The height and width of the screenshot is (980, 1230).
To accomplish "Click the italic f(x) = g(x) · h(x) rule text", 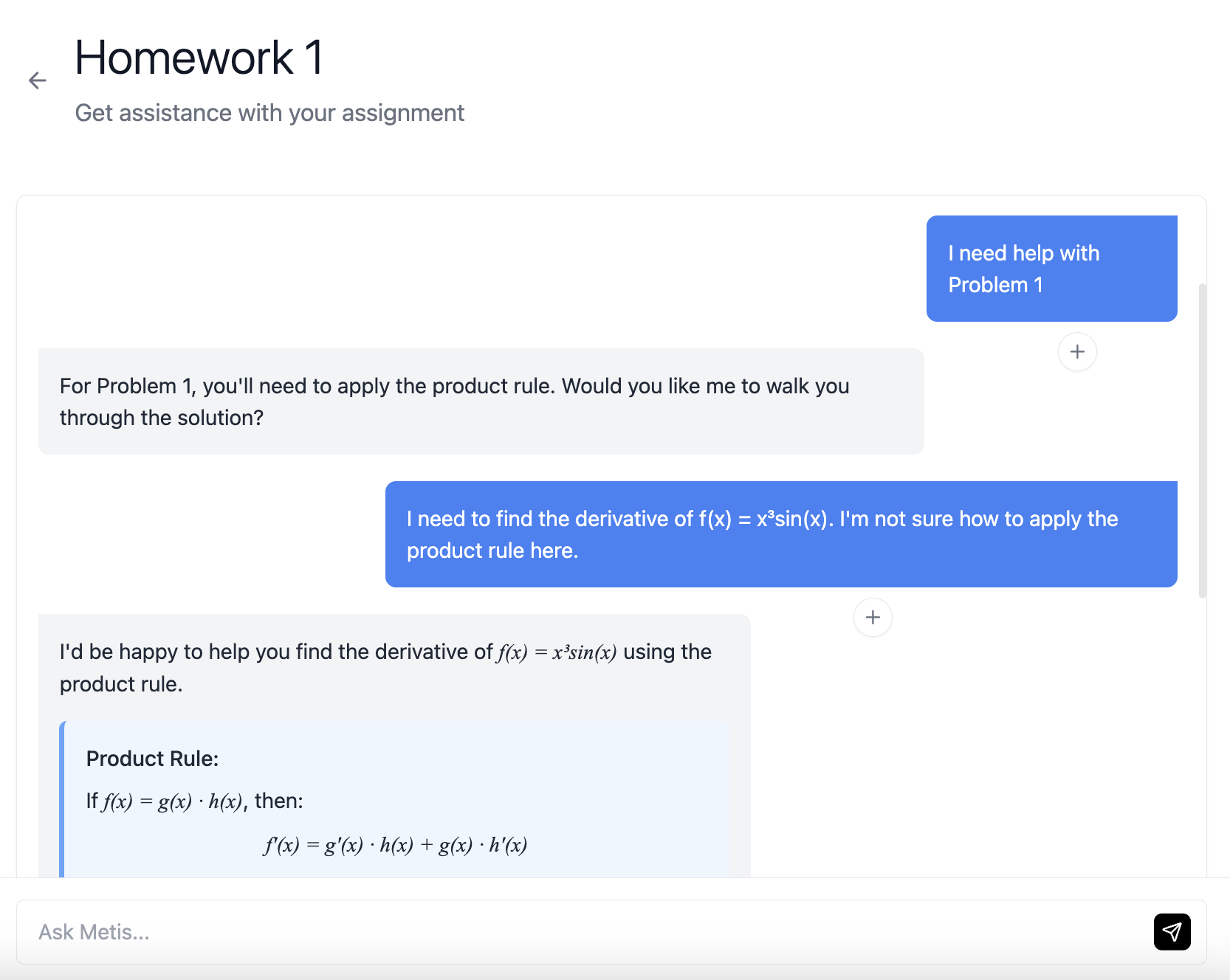I will (172, 801).
